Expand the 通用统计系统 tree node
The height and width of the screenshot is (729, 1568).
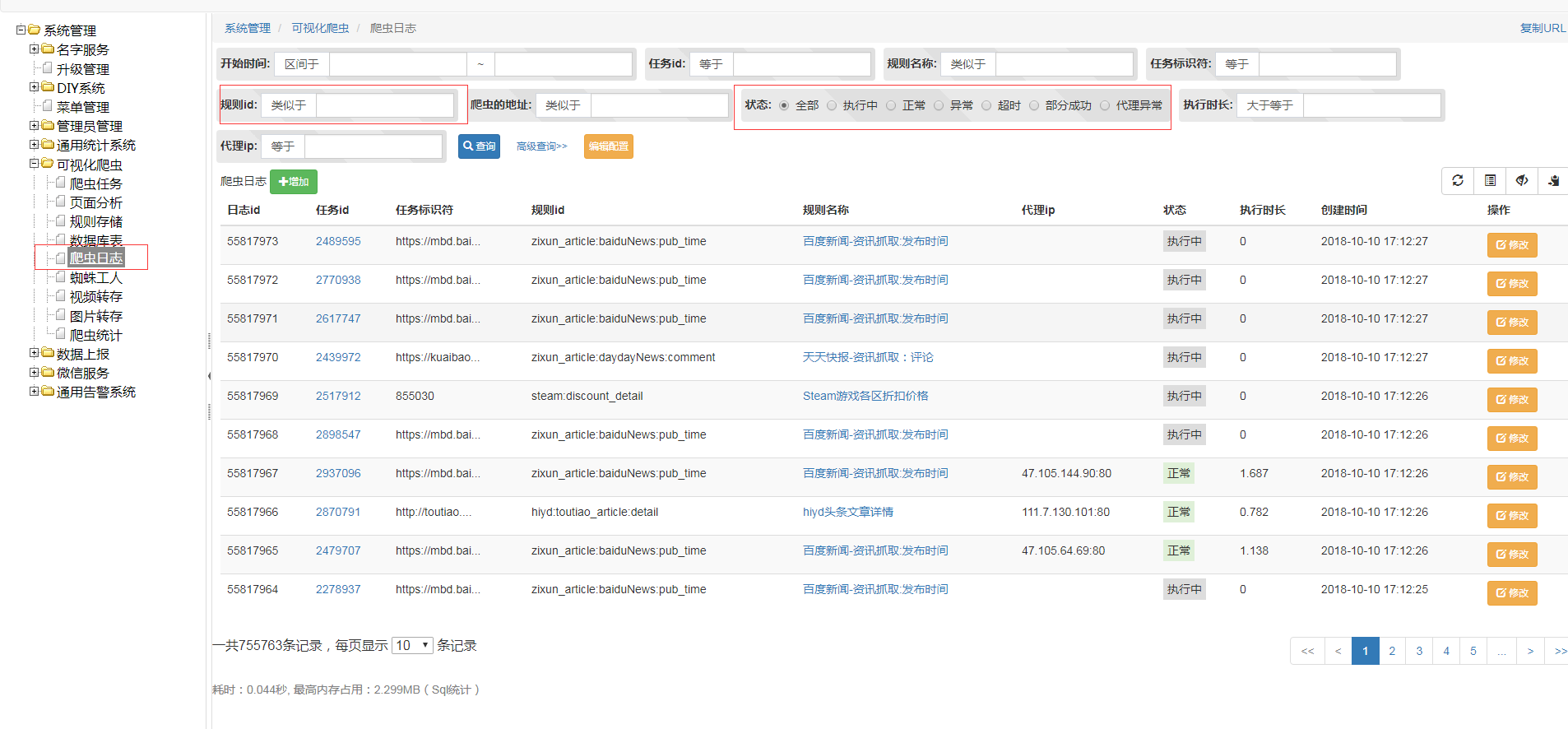[35, 144]
